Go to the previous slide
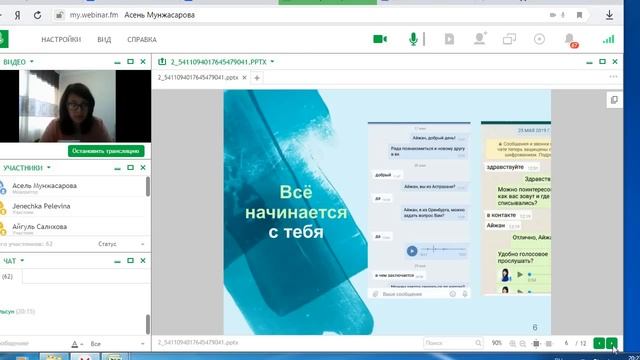 tap(599, 343)
